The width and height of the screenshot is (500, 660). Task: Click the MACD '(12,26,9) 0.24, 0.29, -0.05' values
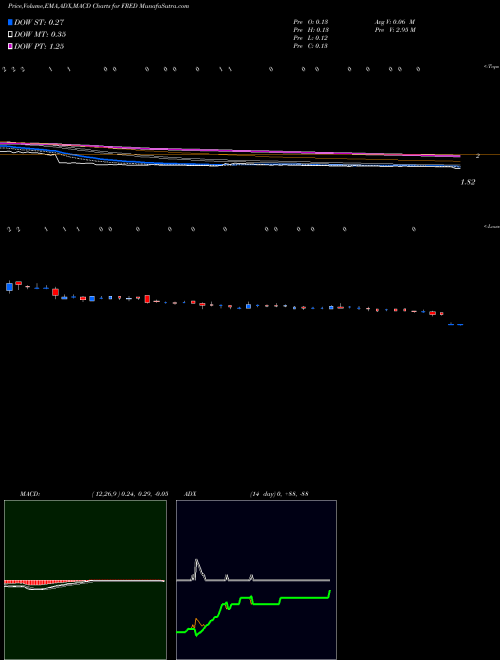[x=130, y=494]
